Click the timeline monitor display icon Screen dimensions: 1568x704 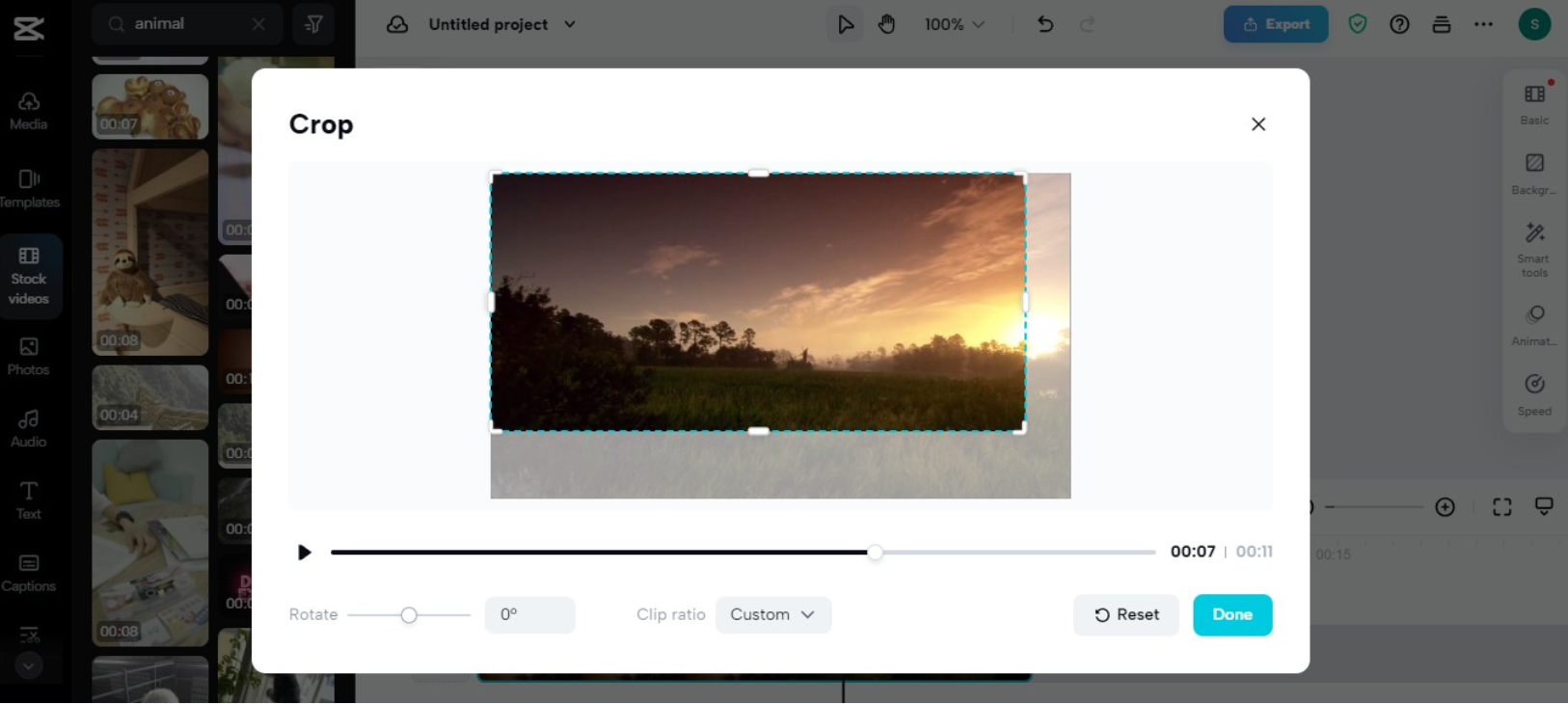(x=1544, y=507)
